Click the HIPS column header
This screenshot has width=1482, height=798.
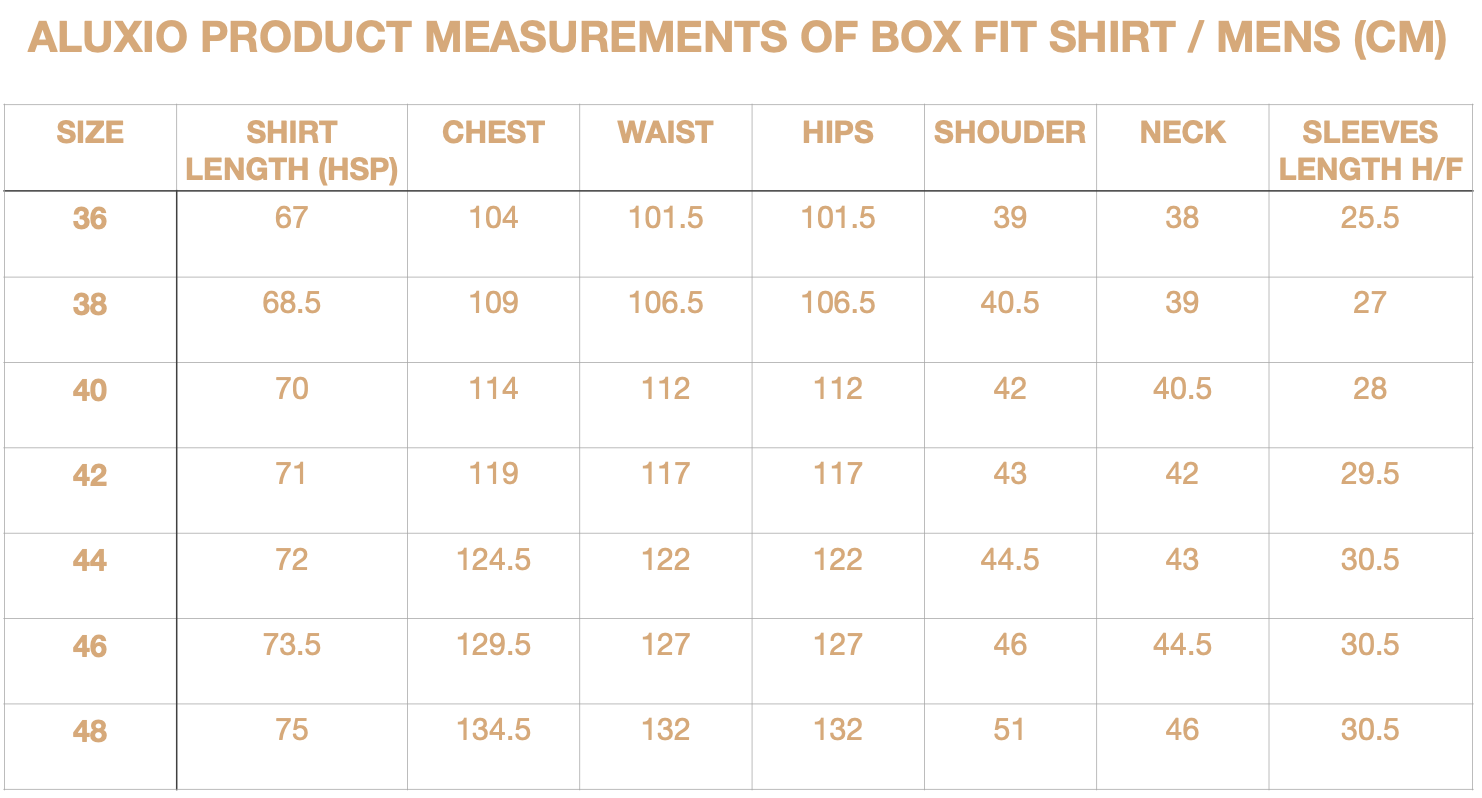tap(838, 133)
